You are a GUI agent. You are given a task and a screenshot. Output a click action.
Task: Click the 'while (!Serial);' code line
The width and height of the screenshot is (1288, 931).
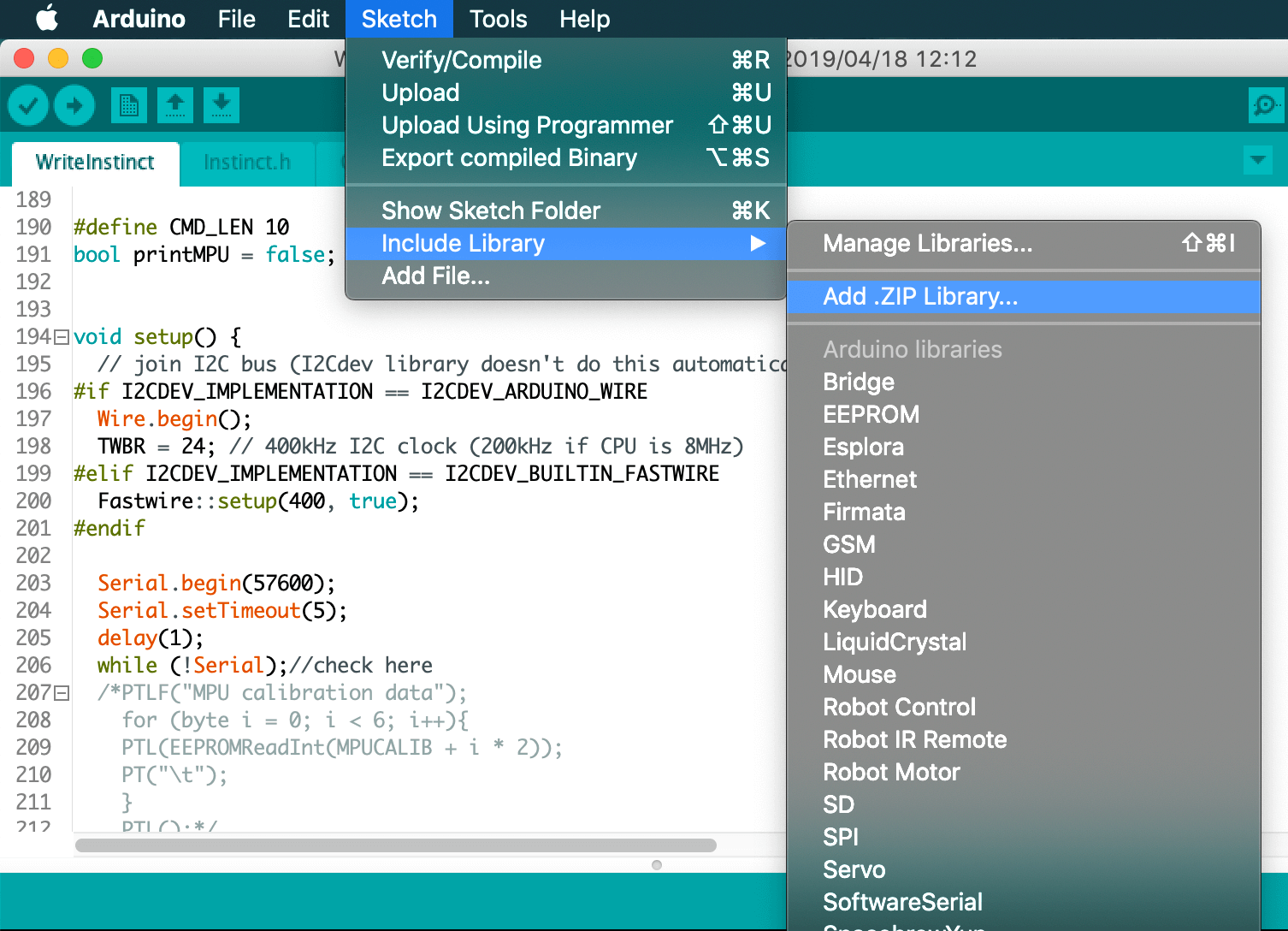point(192,665)
